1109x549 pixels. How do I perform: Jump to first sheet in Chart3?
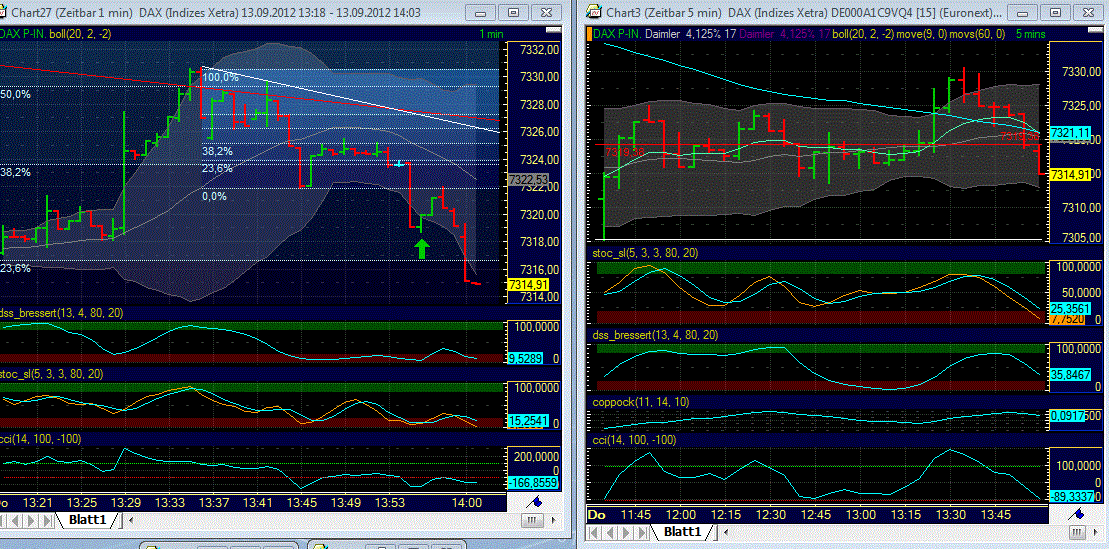tap(596, 531)
